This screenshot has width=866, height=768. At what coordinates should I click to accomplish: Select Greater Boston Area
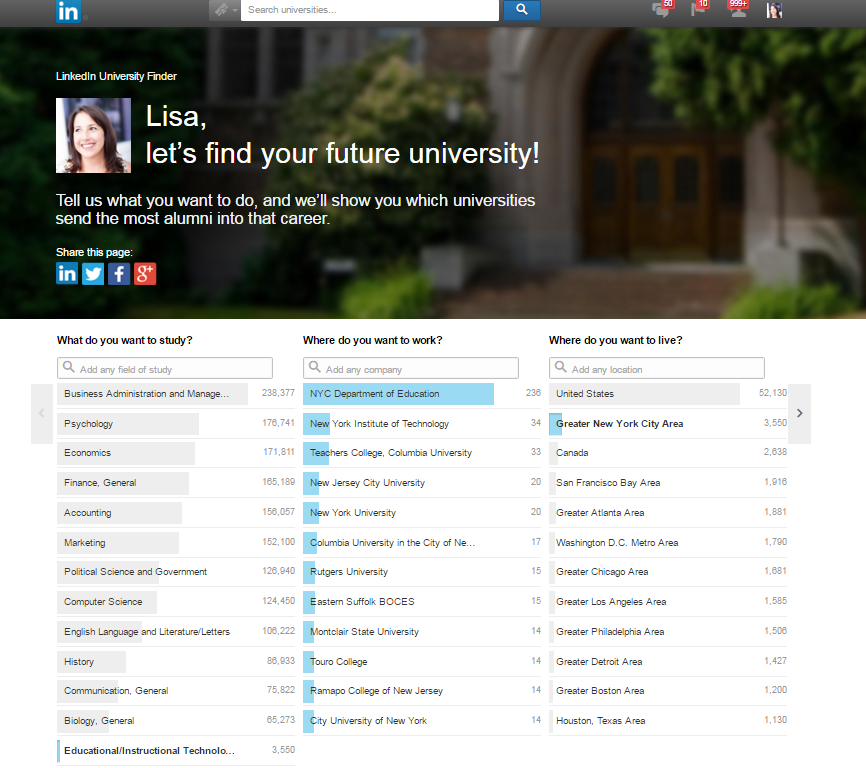[x=668, y=691]
